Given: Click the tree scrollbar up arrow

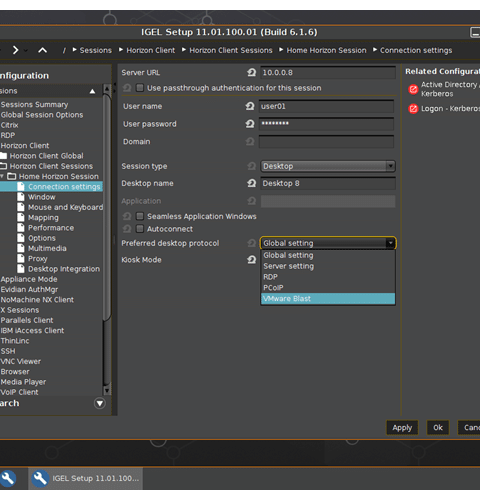Looking at the screenshot, I should click(x=107, y=89).
